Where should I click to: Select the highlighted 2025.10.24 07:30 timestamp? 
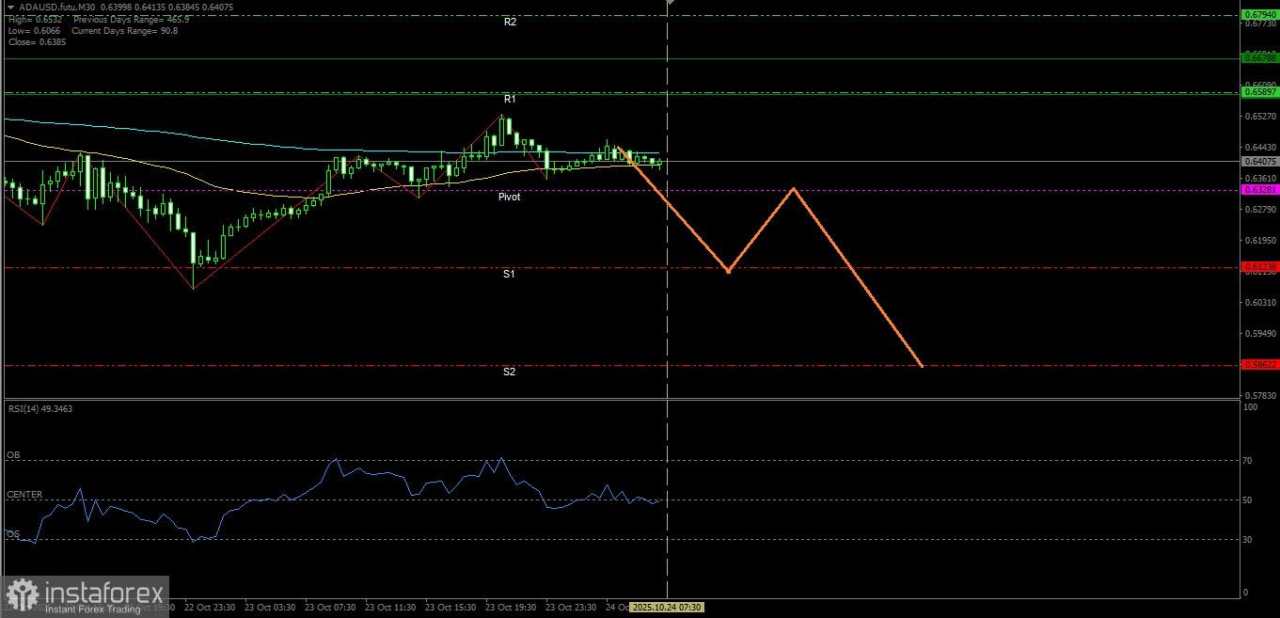coord(668,607)
